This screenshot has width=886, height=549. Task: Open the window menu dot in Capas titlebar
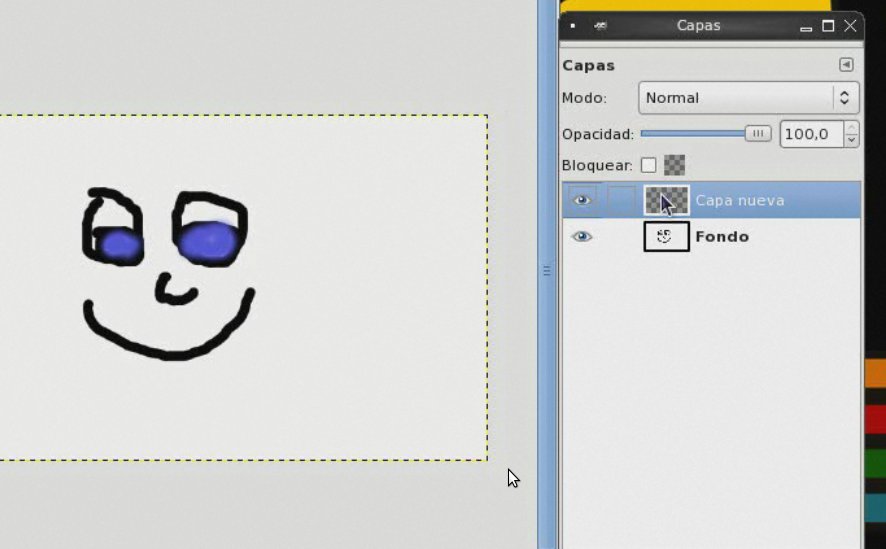tap(573, 26)
